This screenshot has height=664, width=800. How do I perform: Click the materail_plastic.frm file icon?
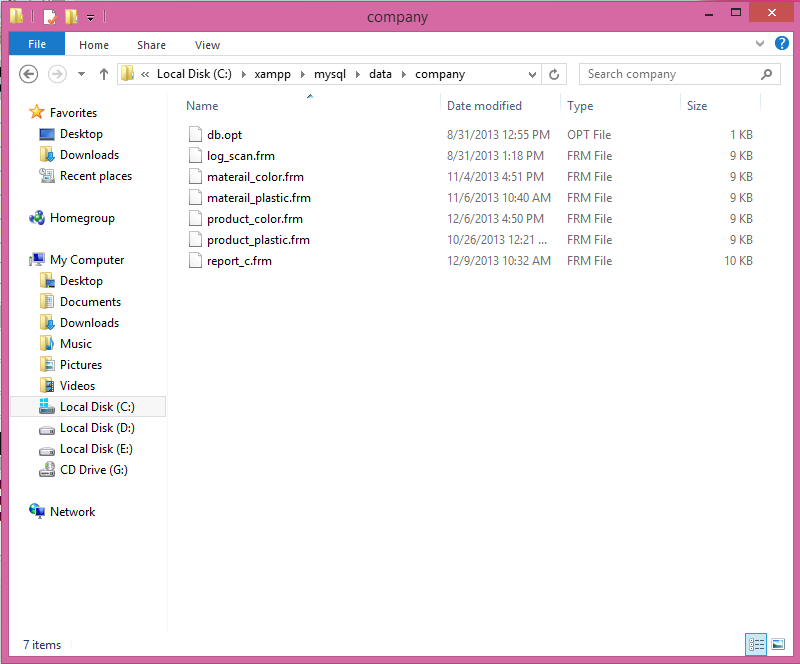pos(195,198)
